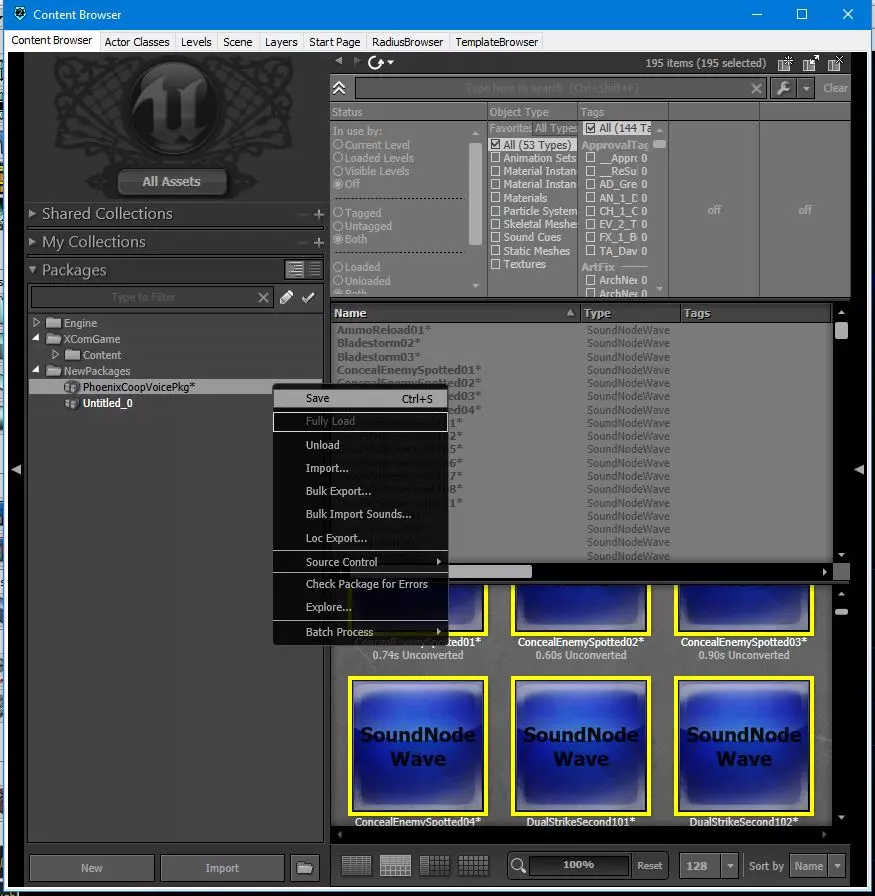This screenshot has width=875, height=896.
Task: Check the Textures object type filter
Action: [x=496, y=265]
